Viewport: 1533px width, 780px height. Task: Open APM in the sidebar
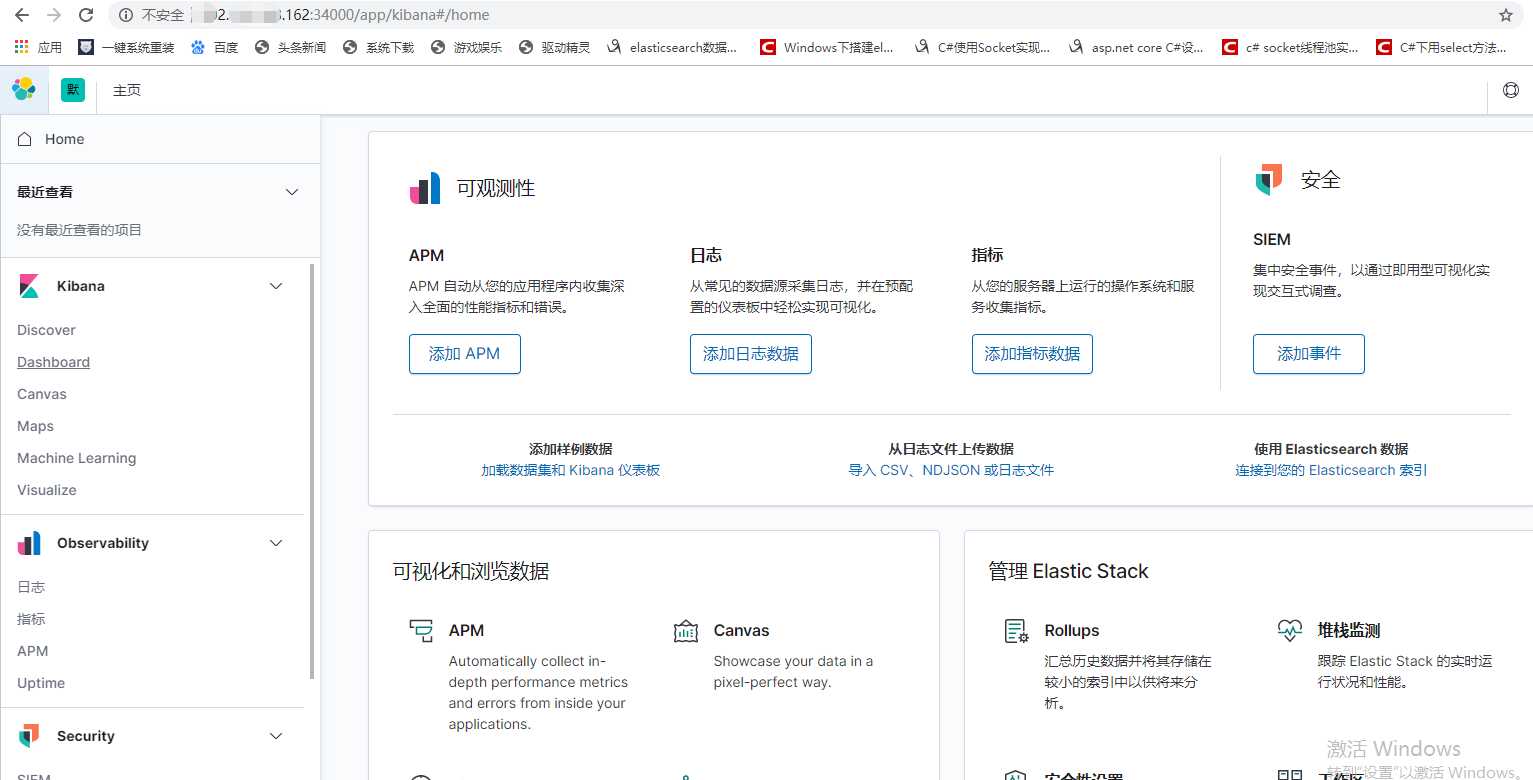[32, 651]
